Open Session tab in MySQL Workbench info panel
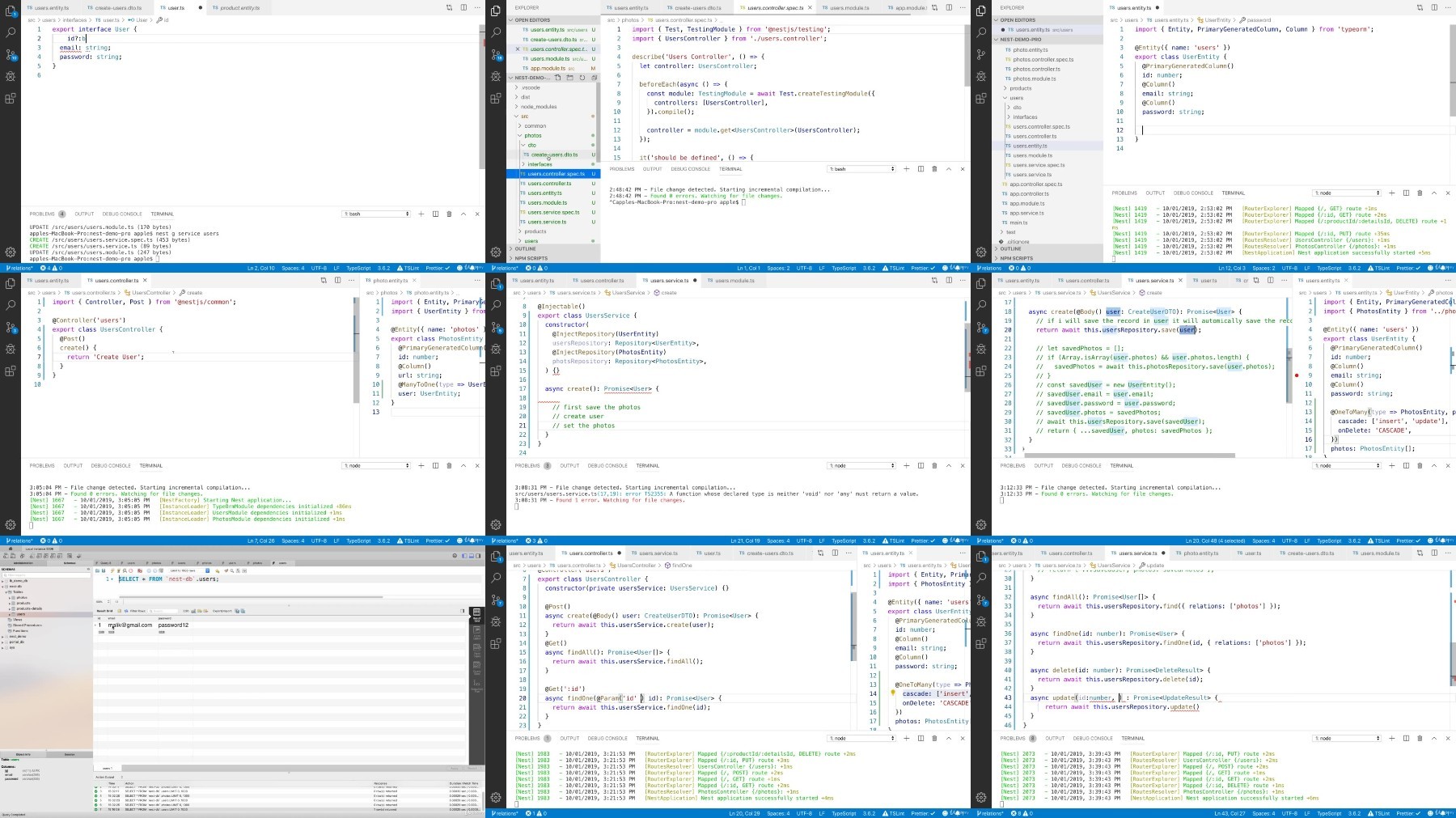The image size is (1456, 818). click(x=70, y=754)
